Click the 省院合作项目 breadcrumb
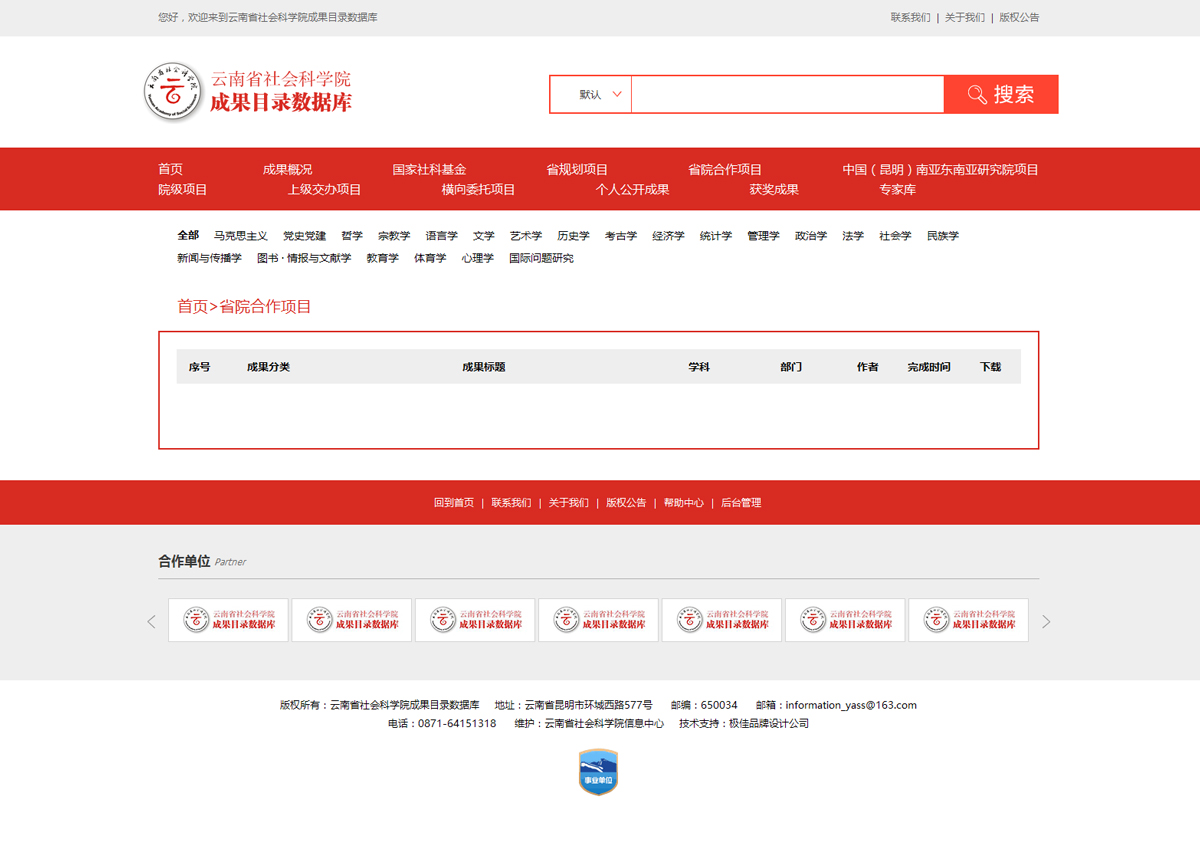1200x844 pixels. coord(265,306)
